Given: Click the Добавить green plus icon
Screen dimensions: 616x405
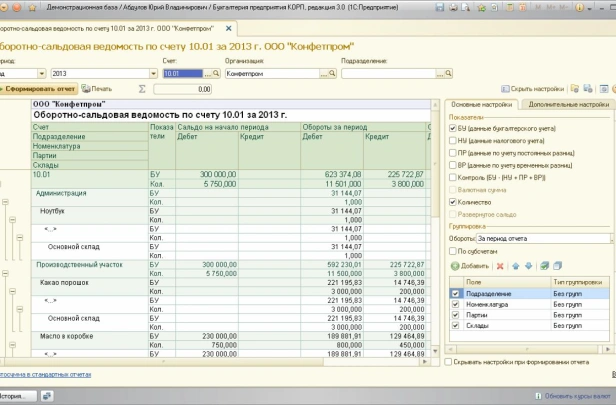Looking at the screenshot, I should coord(455,266).
